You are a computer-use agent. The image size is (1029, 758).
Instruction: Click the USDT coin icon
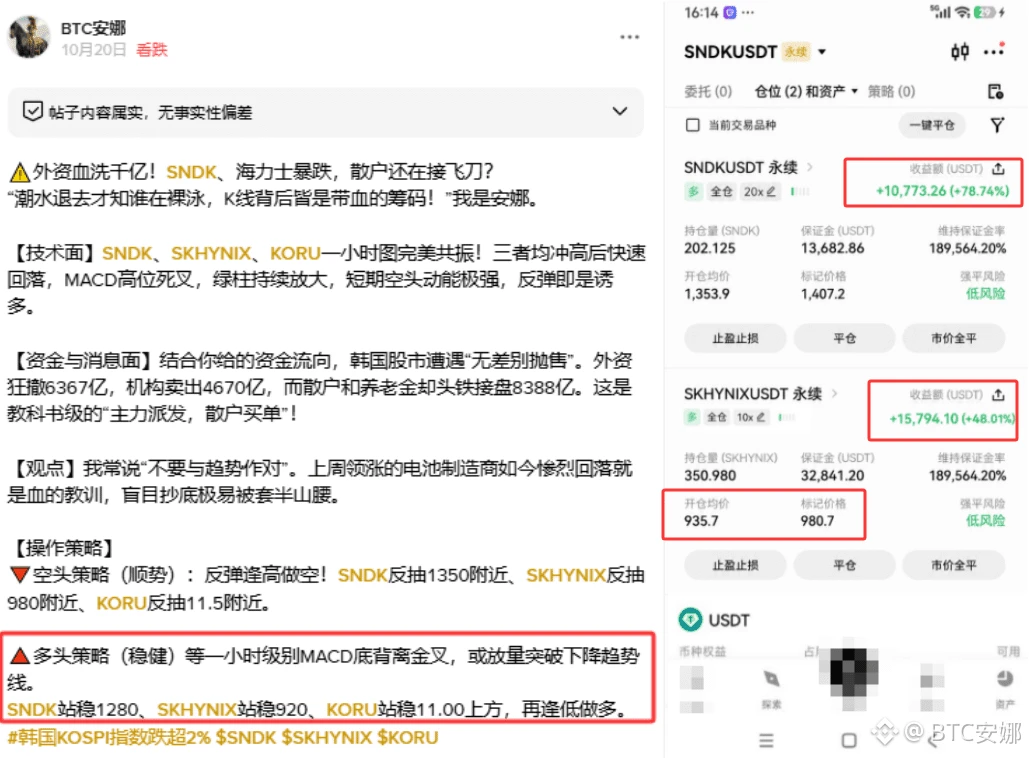coord(690,620)
